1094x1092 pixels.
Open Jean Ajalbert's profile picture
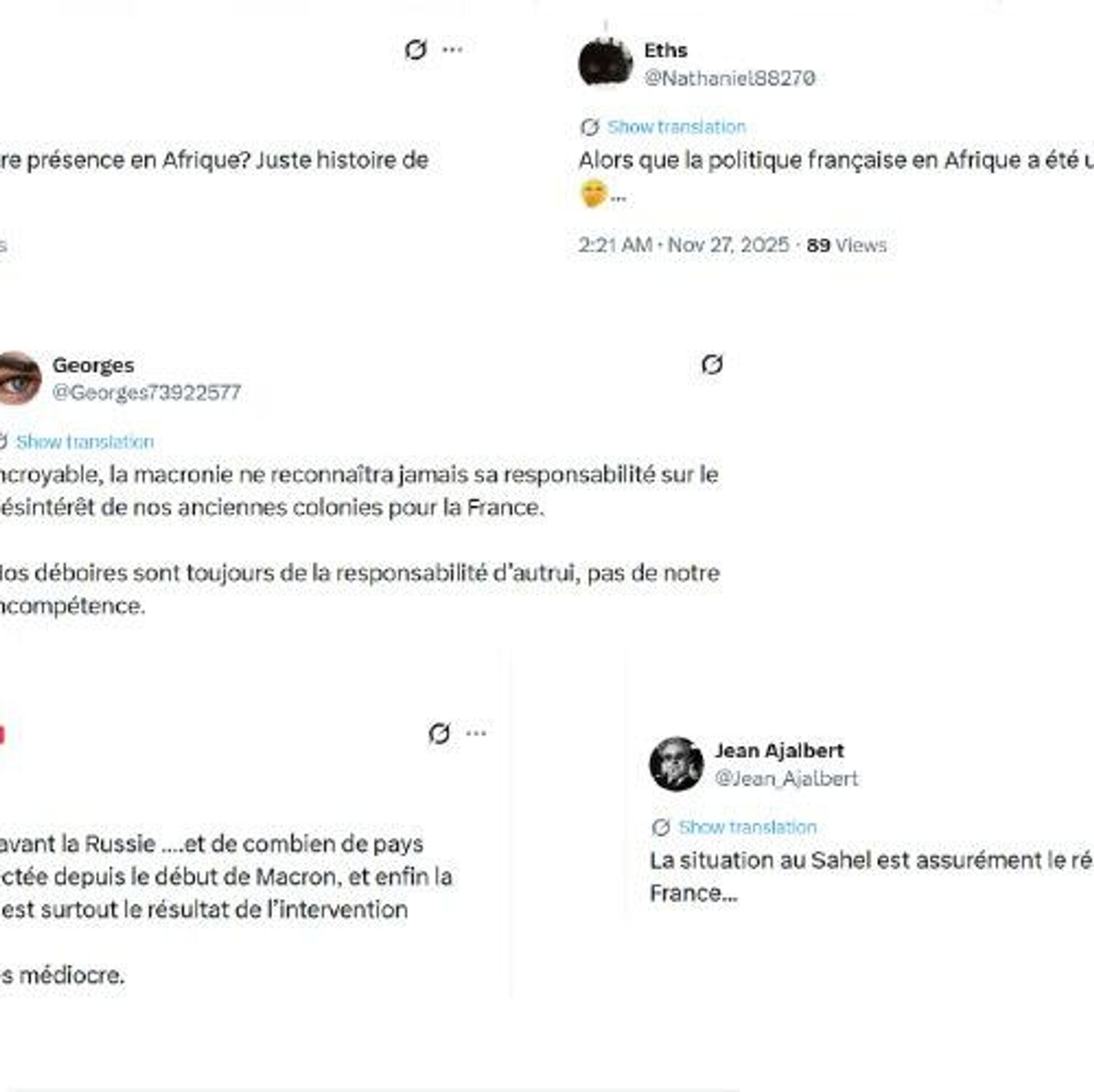click(676, 764)
